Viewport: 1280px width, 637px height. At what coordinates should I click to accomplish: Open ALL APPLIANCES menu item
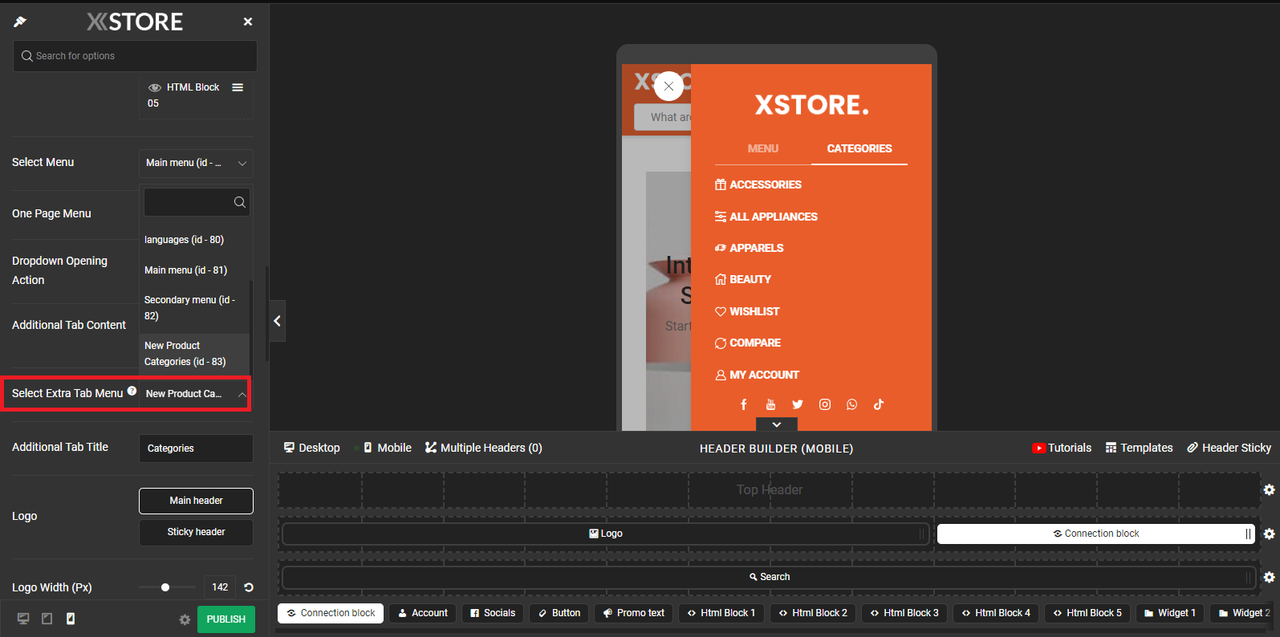pos(766,217)
